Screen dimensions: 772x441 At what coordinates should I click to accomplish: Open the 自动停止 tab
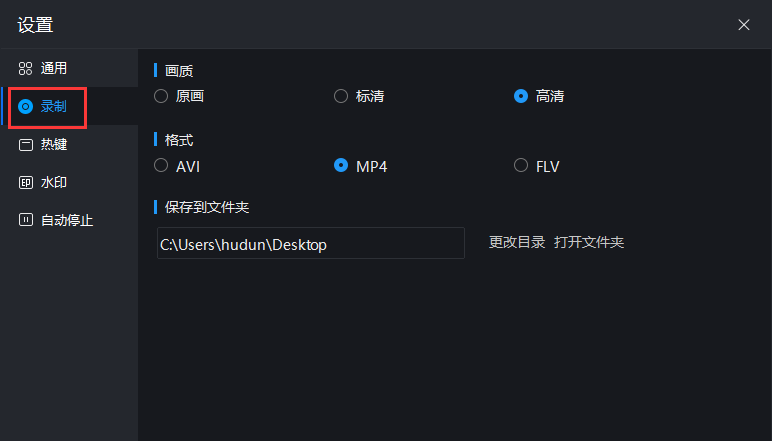coord(67,220)
